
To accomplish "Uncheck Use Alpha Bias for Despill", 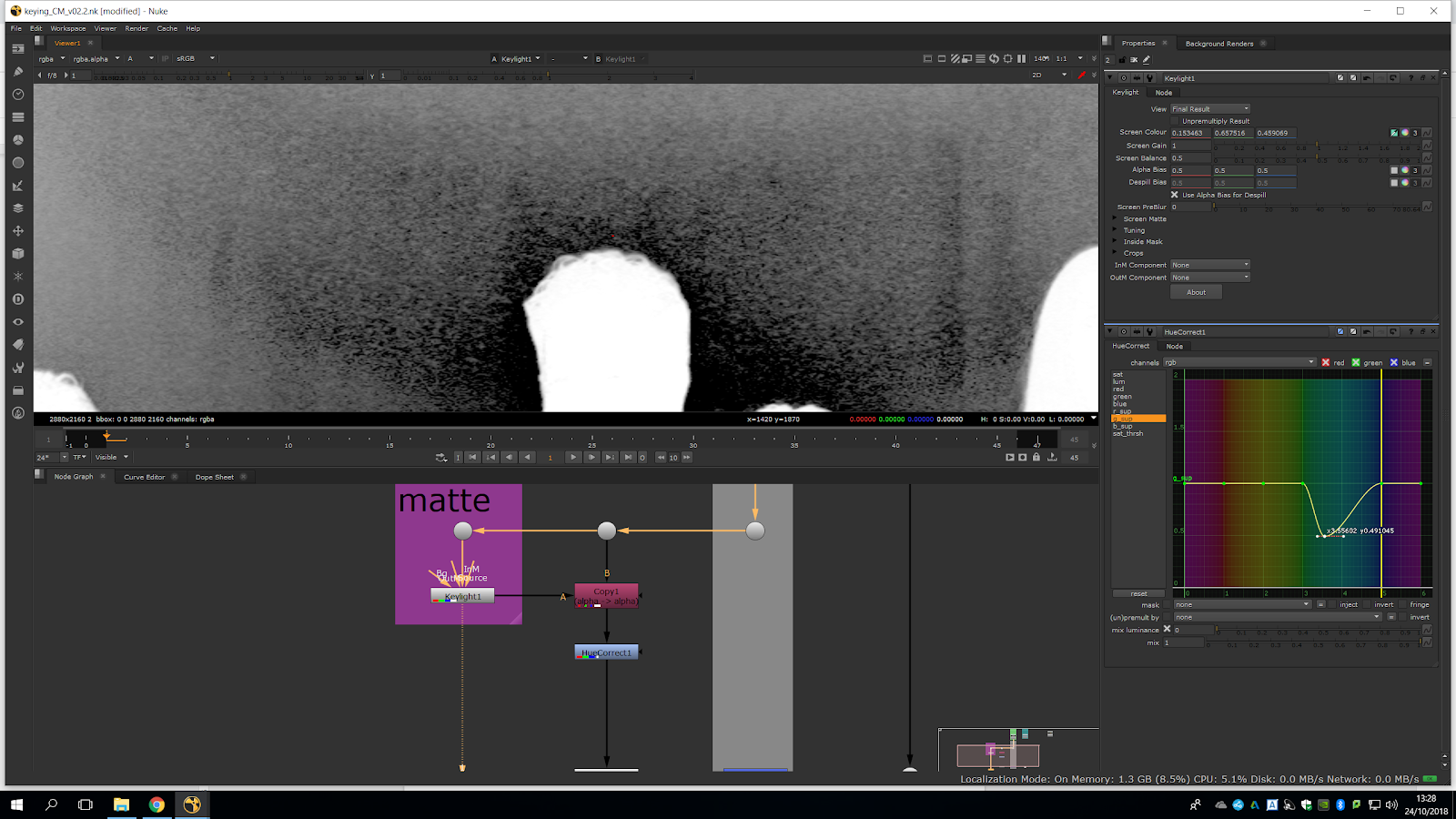I will click(x=1175, y=195).
